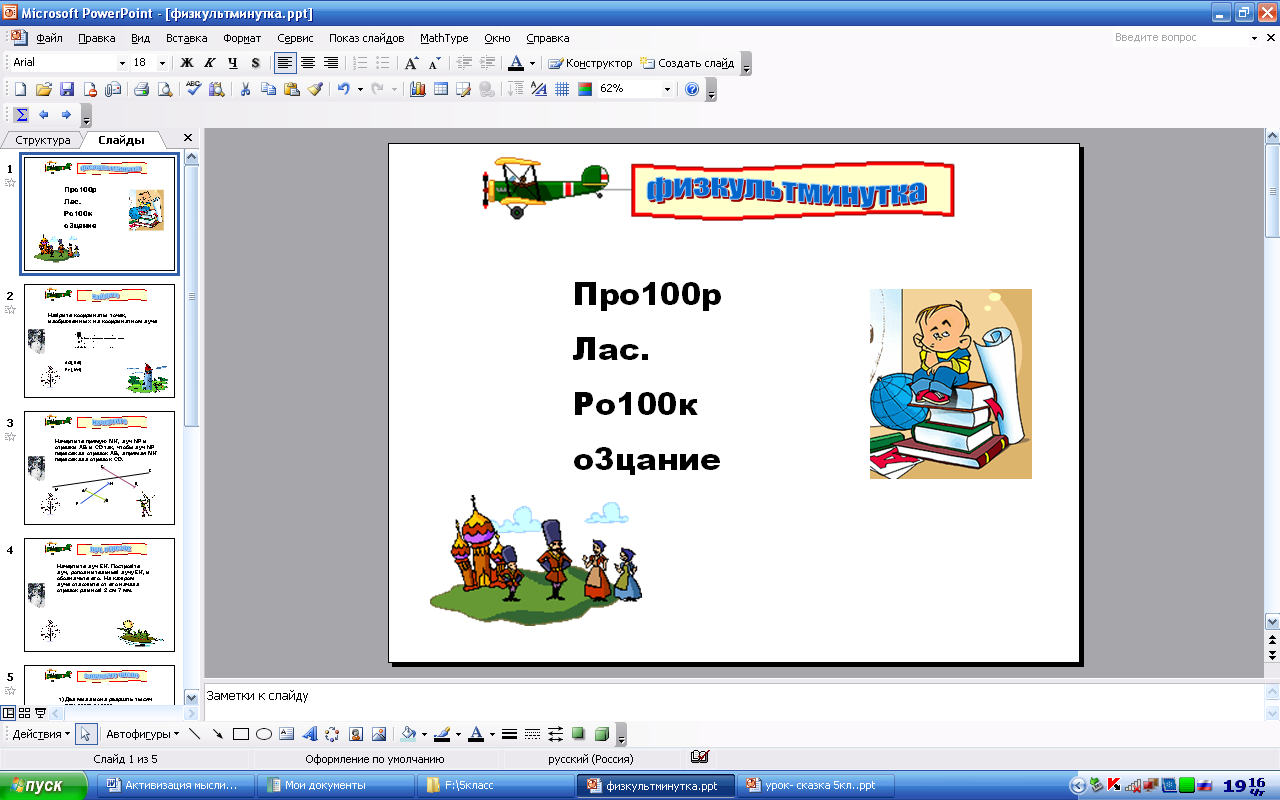Align text left

[285, 63]
